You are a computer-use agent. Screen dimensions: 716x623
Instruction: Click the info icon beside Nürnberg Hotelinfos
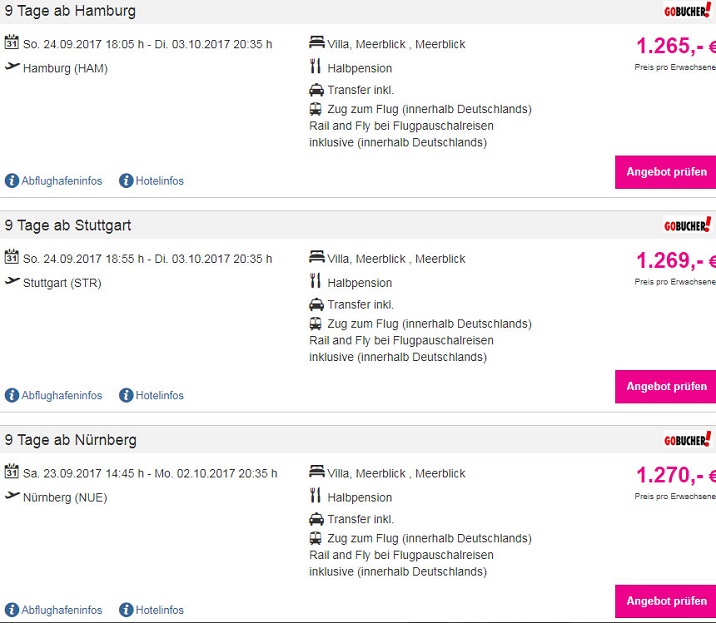tap(126, 610)
